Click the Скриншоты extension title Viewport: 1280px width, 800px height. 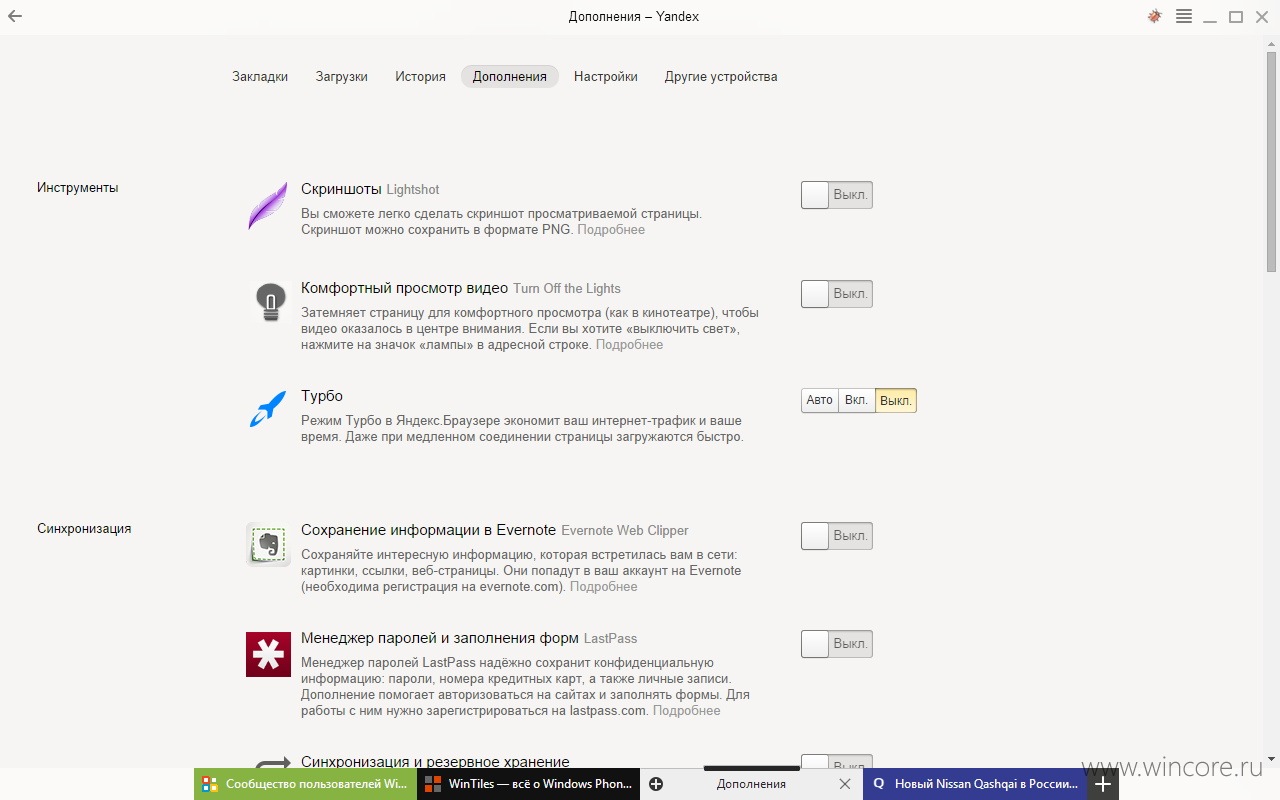pos(341,189)
